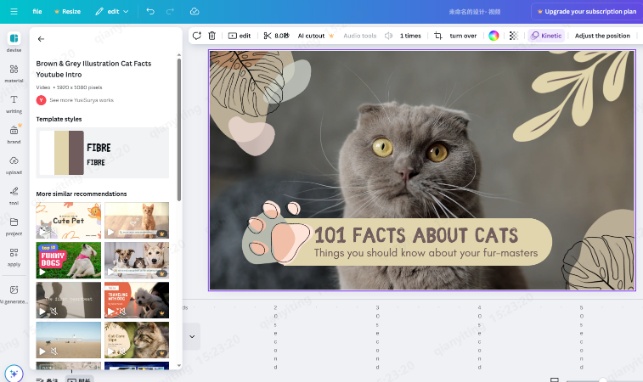Screen dimensions: 643x382
Task: Open the writing text panel
Action: (x=14, y=104)
